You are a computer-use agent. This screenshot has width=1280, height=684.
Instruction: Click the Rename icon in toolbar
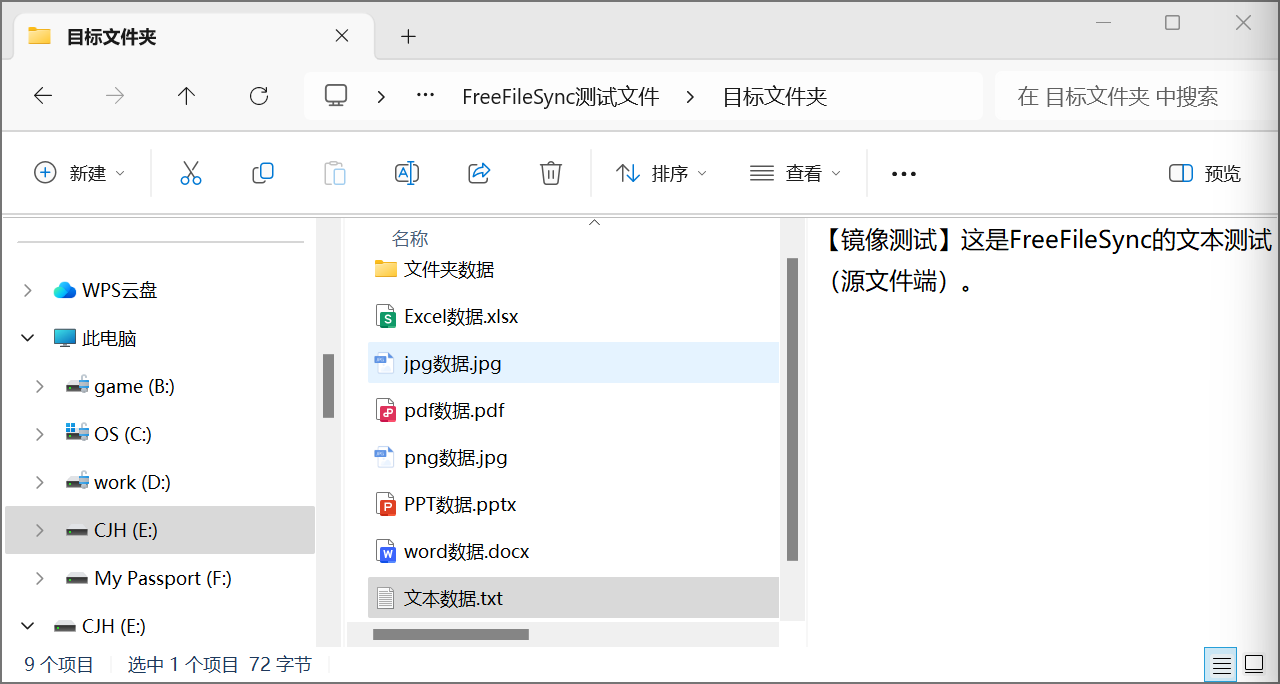(x=407, y=173)
